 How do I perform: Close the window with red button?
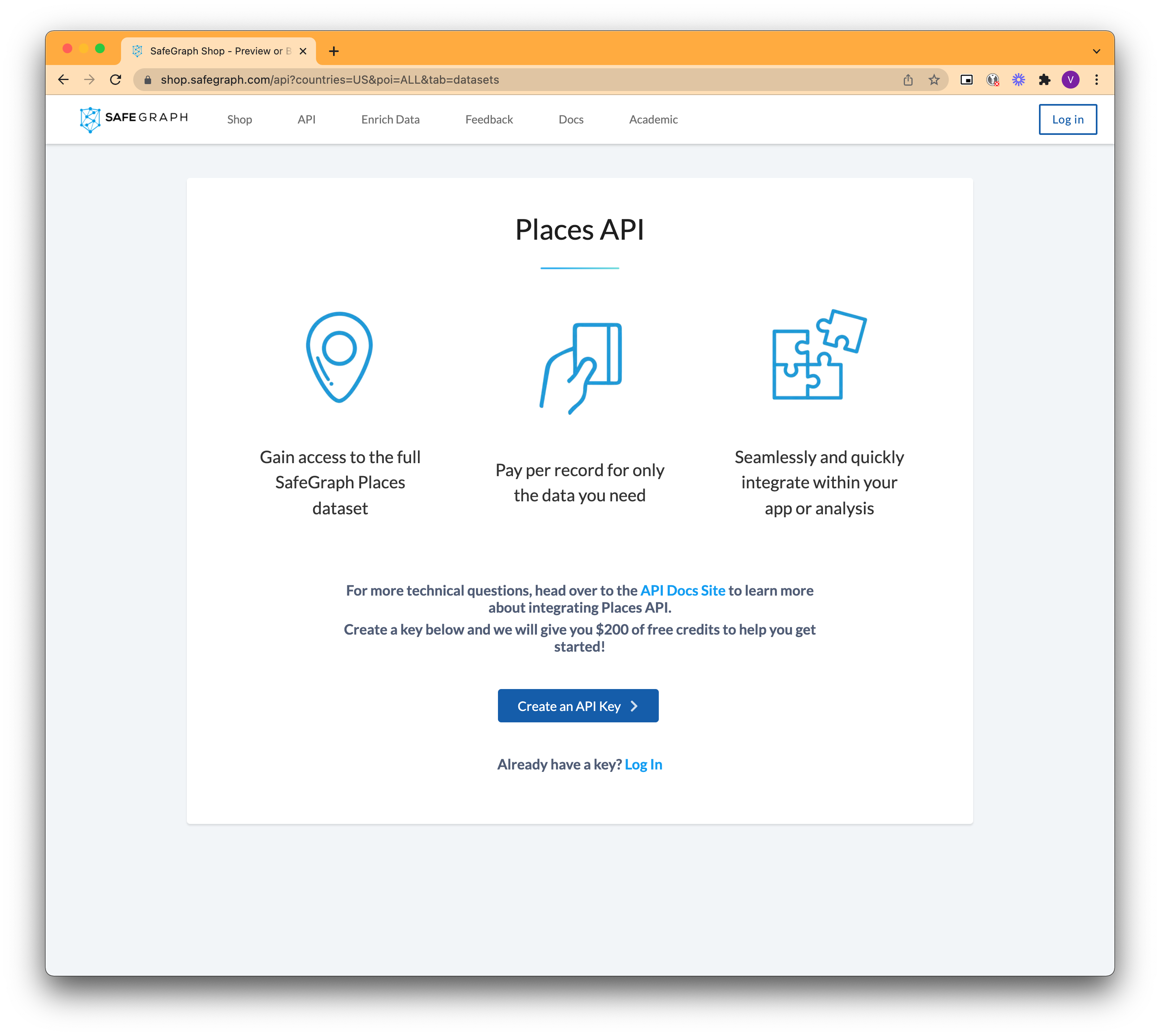67,48
